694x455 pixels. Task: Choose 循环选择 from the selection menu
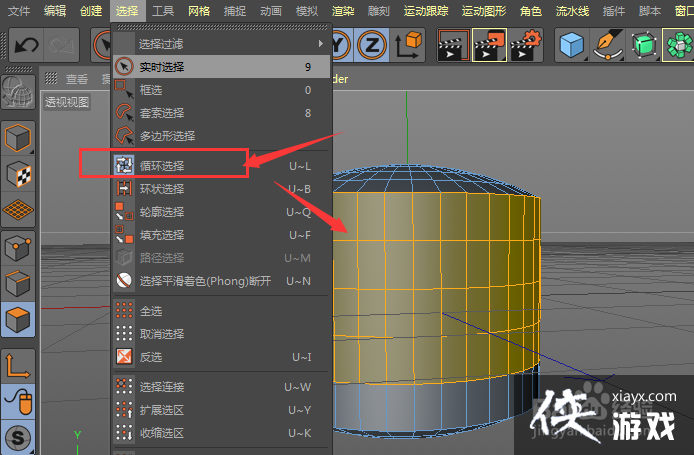pos(162,165)
